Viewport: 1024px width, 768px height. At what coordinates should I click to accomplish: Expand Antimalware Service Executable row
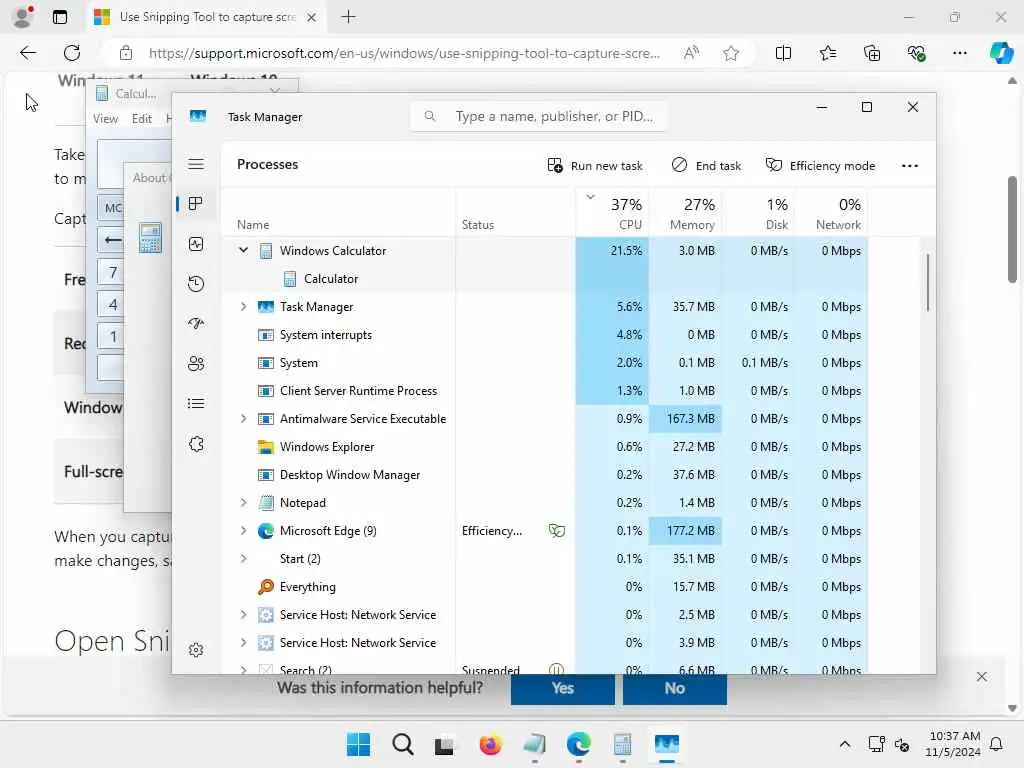click(x=244, y=419)
